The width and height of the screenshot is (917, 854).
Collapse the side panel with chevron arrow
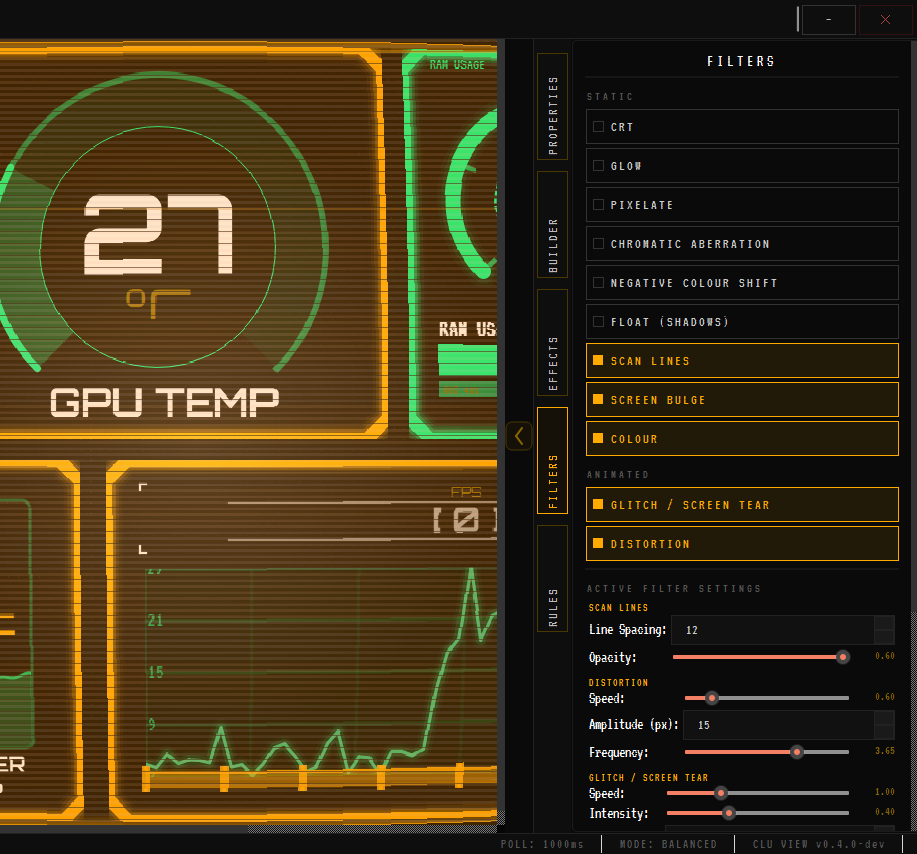pos(519,436)
